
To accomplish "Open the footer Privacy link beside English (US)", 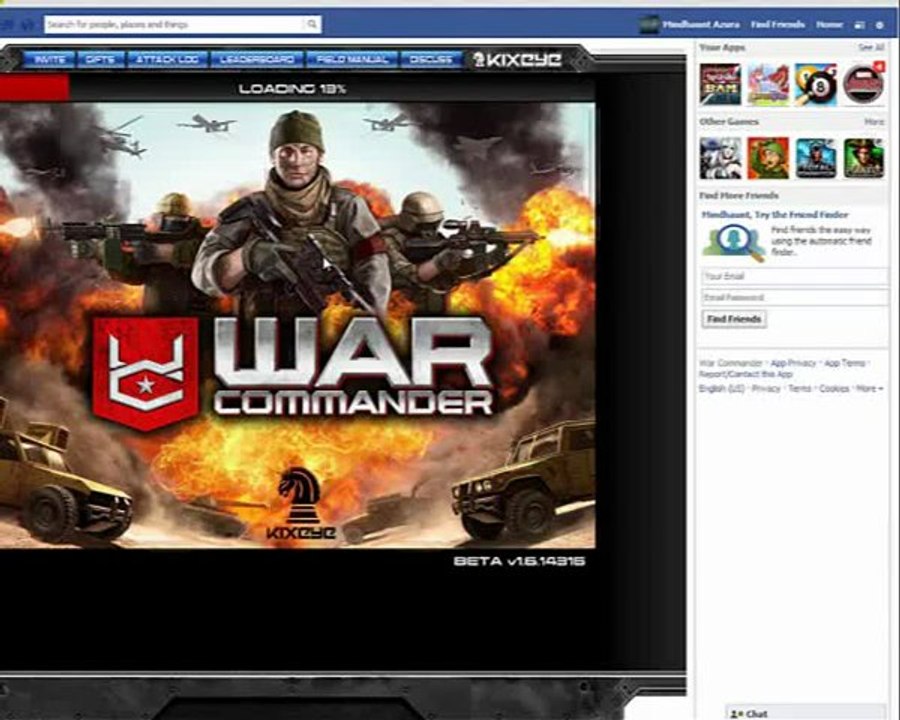I will coord(766,389).
